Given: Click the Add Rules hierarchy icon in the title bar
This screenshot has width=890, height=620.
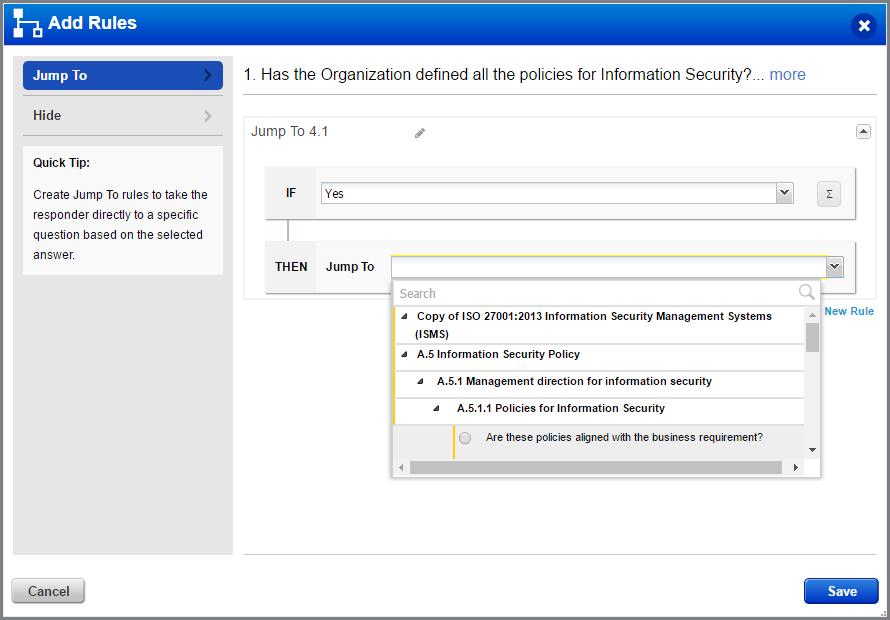Looking at the screenshot, I should click(x=27, y=24).
